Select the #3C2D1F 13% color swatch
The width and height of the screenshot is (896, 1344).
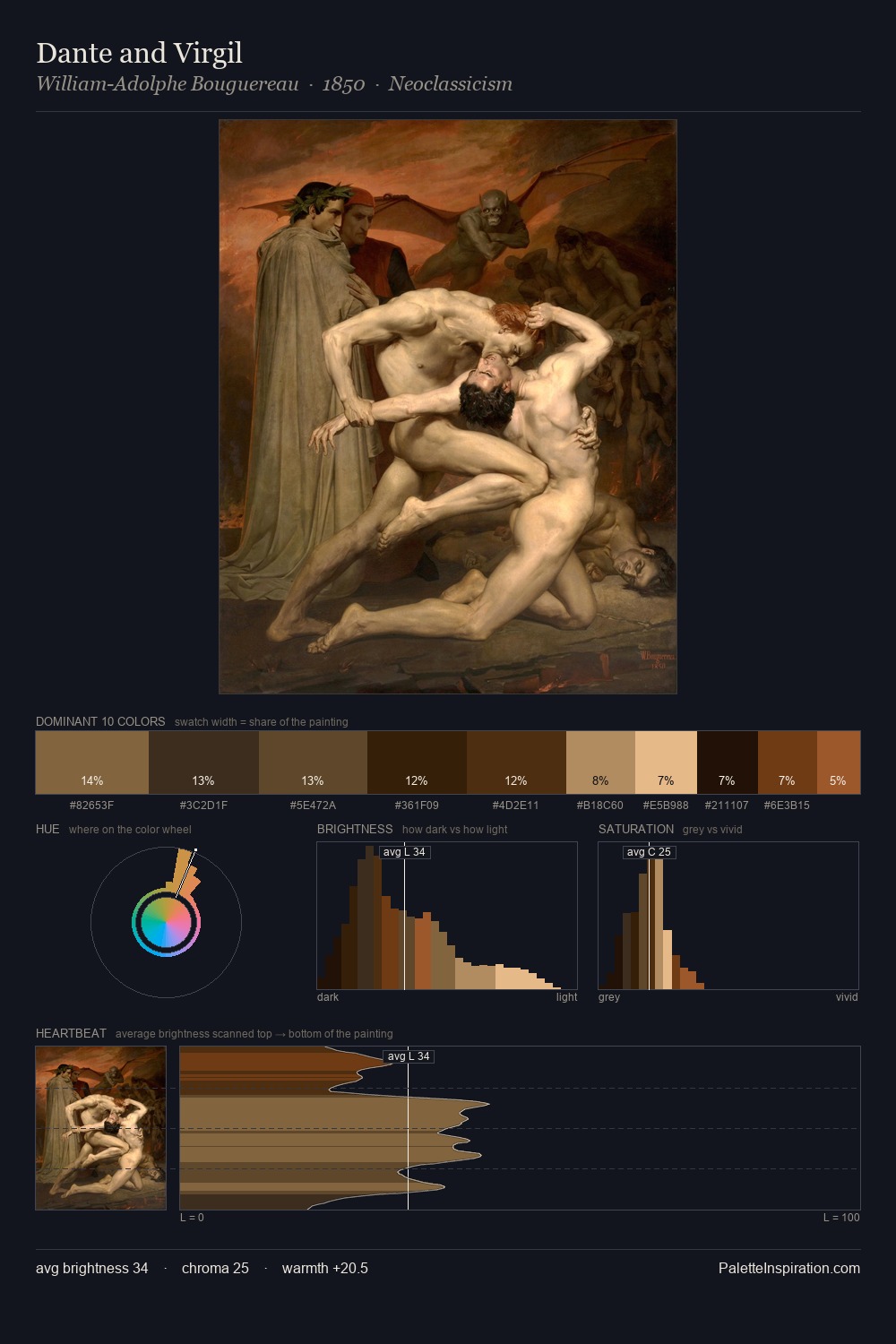point(203,762)
